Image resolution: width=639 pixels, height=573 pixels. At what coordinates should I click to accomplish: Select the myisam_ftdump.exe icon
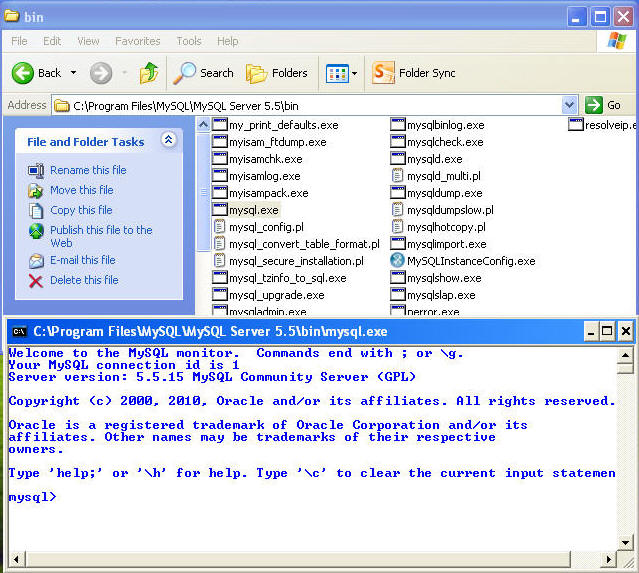click(220, 141)
